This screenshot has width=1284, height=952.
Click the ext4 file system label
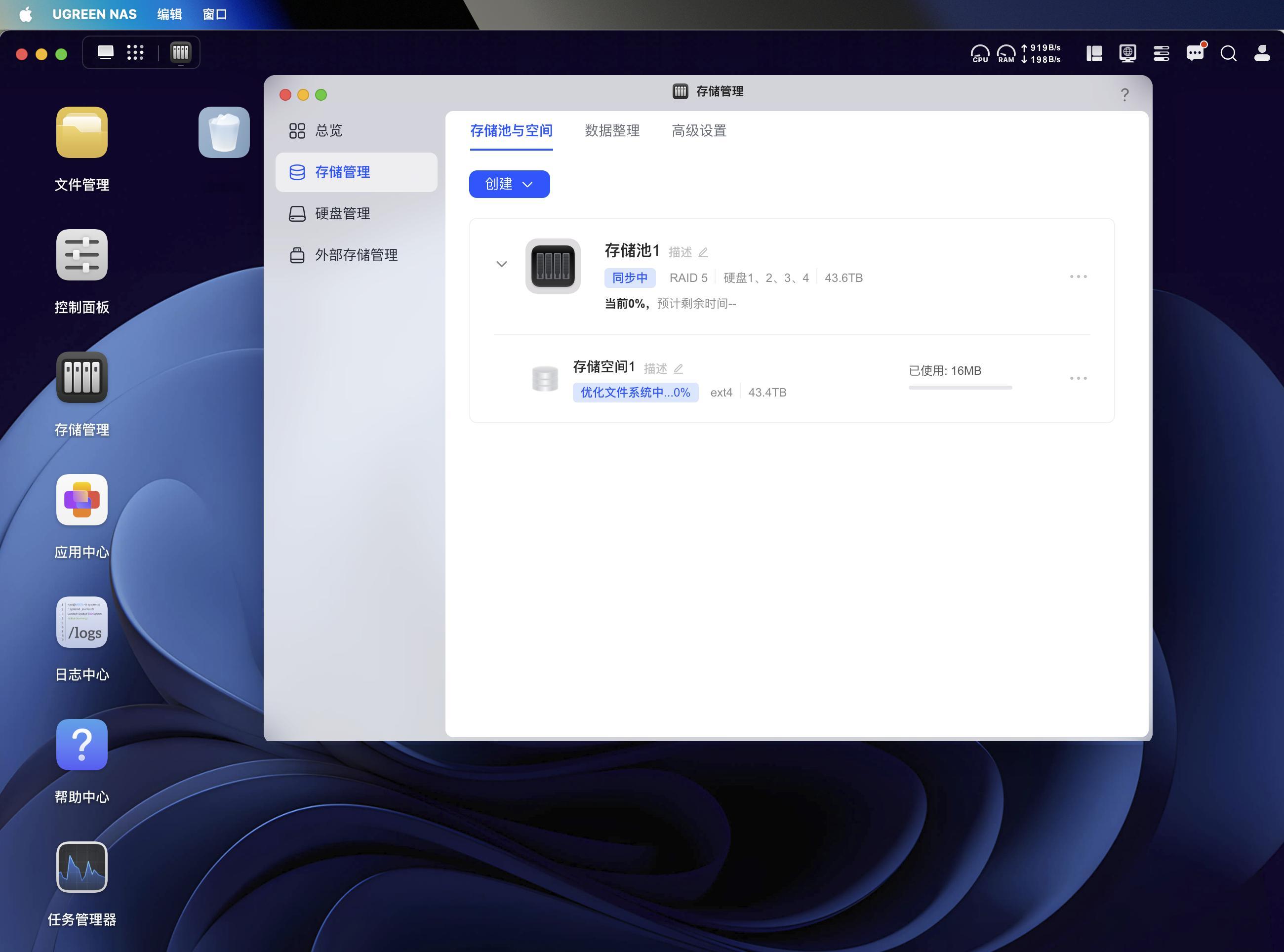click(722, 393)
